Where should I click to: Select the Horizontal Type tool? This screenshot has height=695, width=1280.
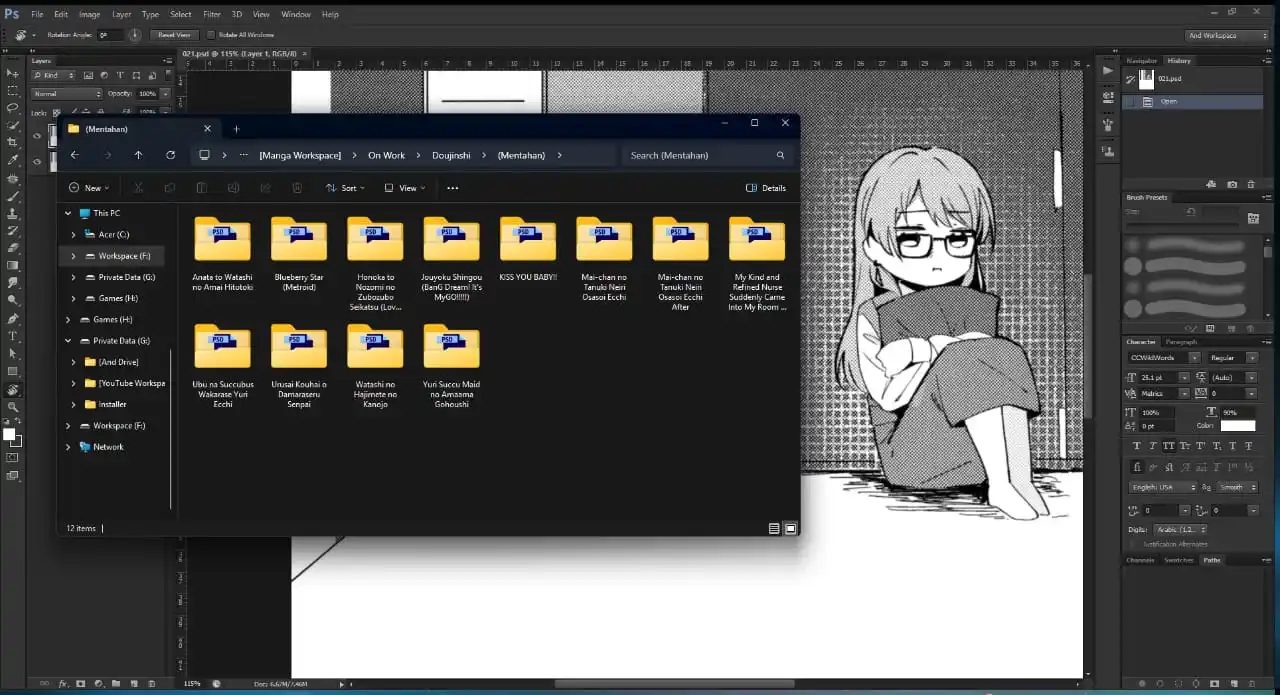click(13, 336)
